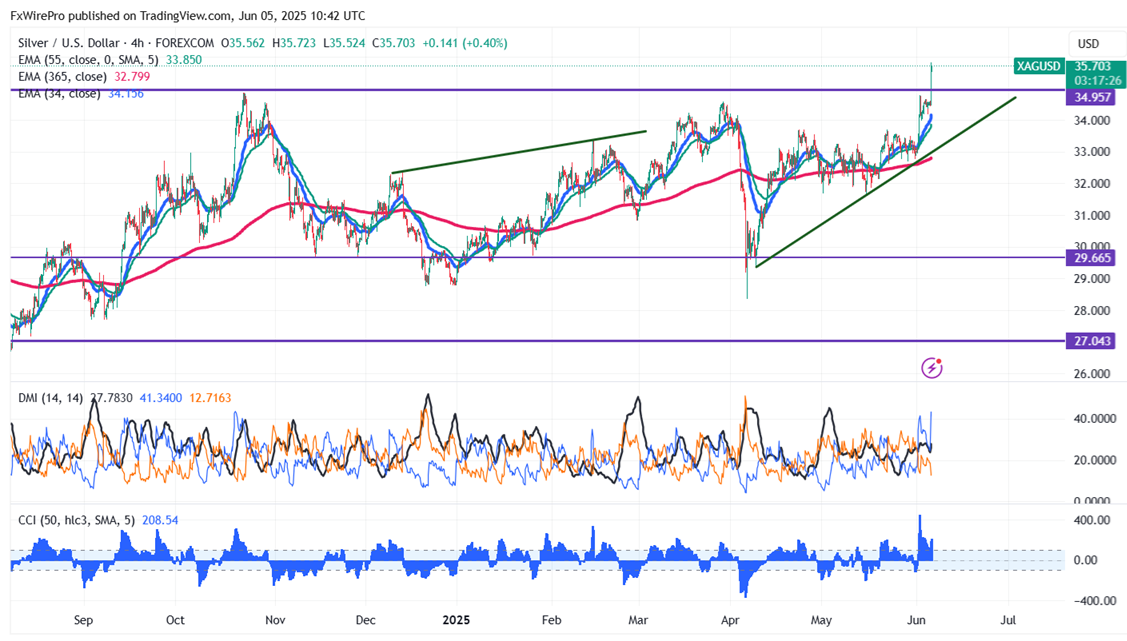1127x641 pixels.
Task: Click the 31.000 price axis label
Action: [1092, 216]
